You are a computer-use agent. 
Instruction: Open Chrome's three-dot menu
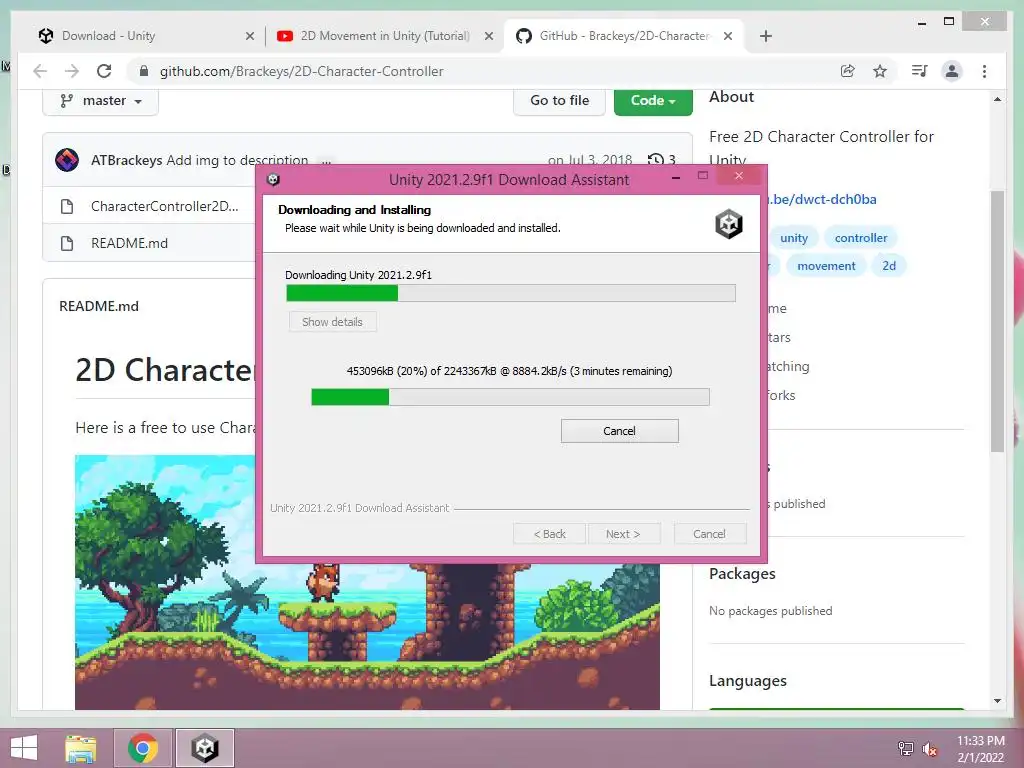[984, 71]
